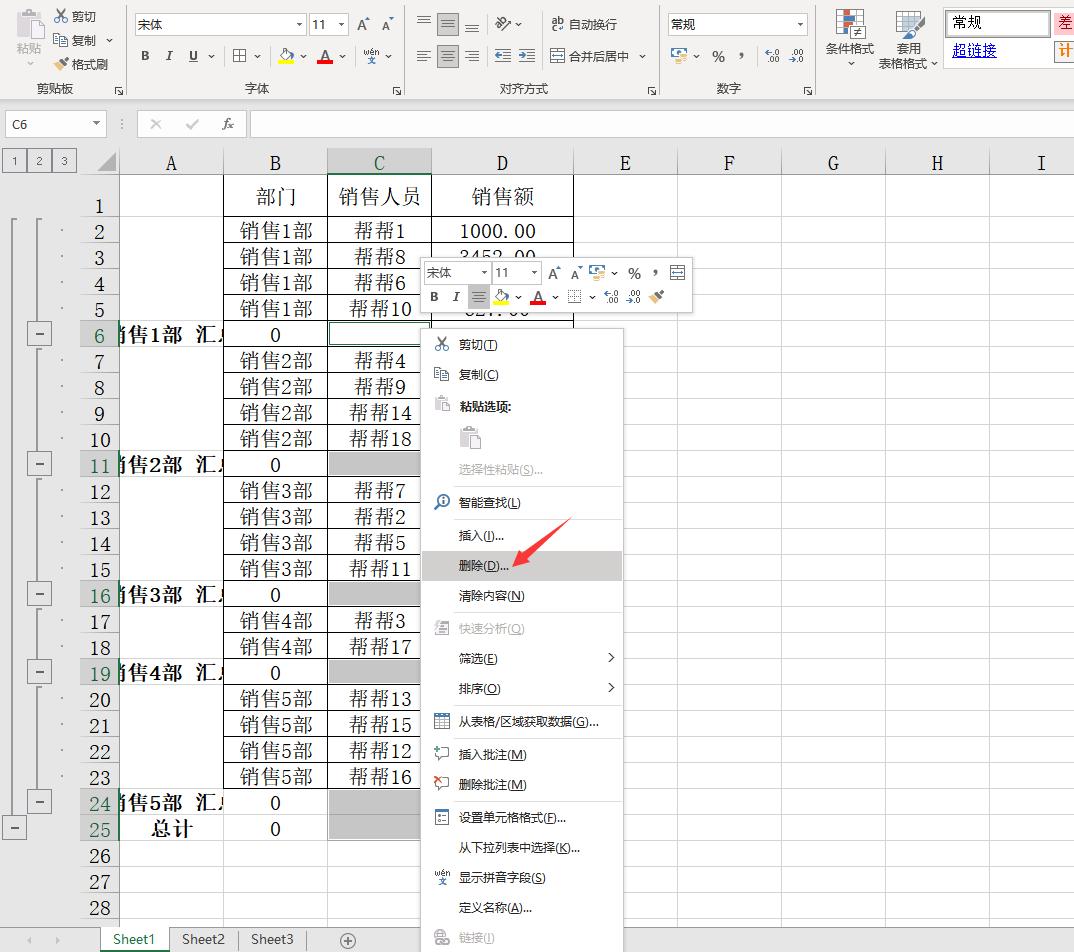Click the 超链接 cell style link
This screenshot has height=952, width=1074.
[974, 50]
